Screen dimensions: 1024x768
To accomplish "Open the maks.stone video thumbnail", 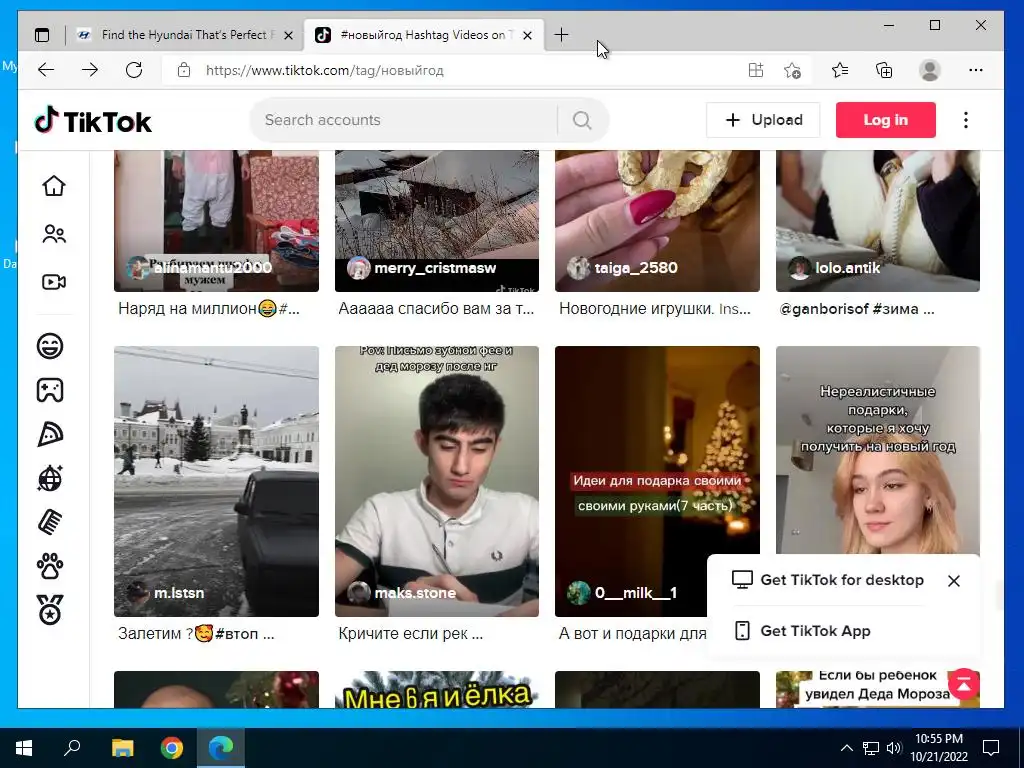I will 437,481.
